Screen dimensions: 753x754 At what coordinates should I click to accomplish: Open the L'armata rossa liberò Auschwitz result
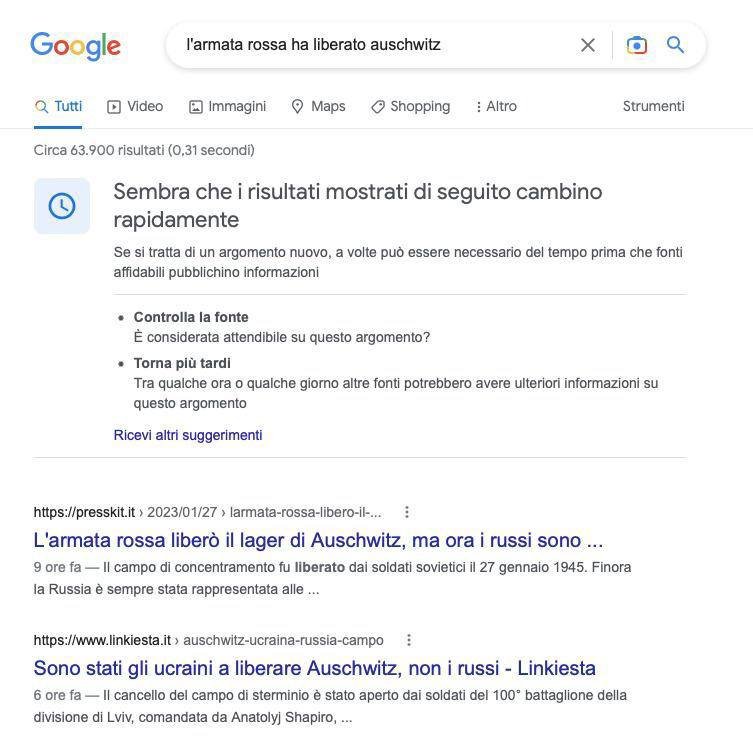click(x=318, y=540)
